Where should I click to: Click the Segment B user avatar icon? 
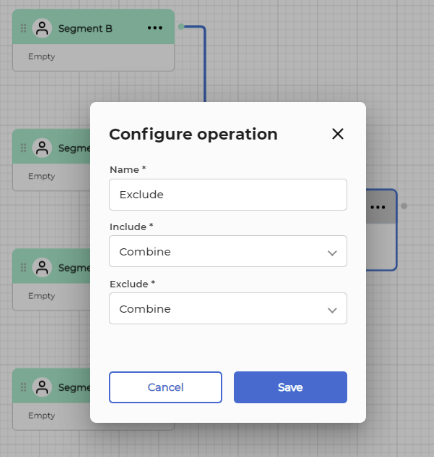42,28
